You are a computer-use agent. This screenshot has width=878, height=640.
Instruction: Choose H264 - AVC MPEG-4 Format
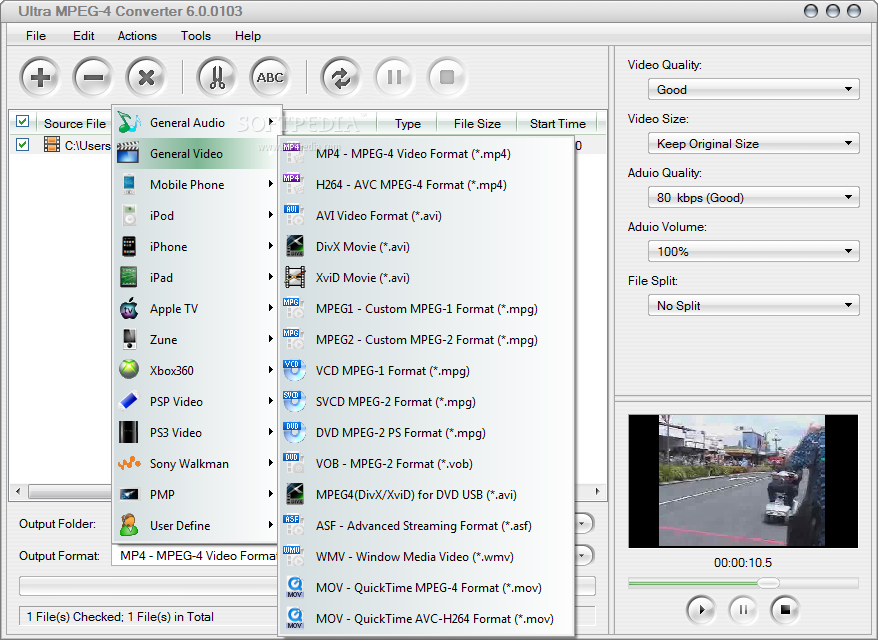[x=427, y=184]
